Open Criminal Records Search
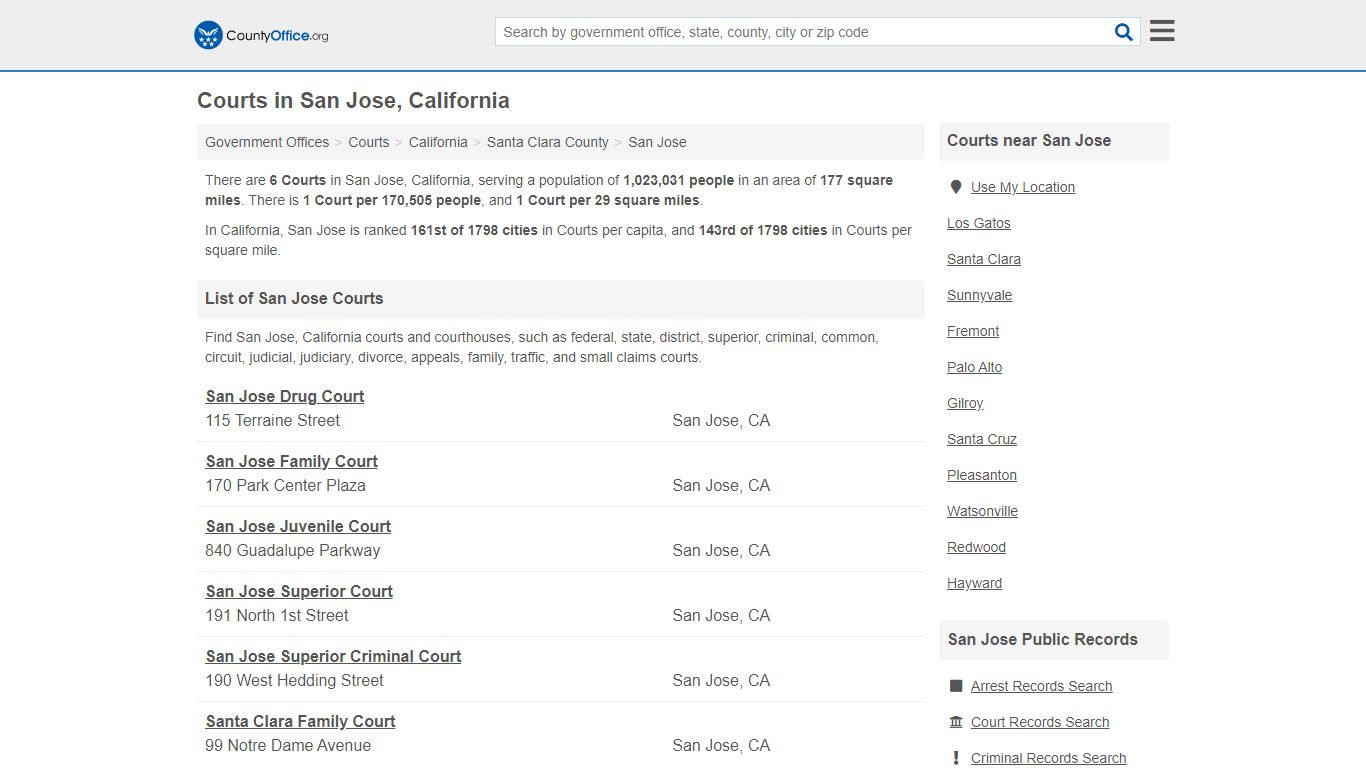Image resolution: width=1366 pixels, height=768 pixels. [x=1049, y=758]
